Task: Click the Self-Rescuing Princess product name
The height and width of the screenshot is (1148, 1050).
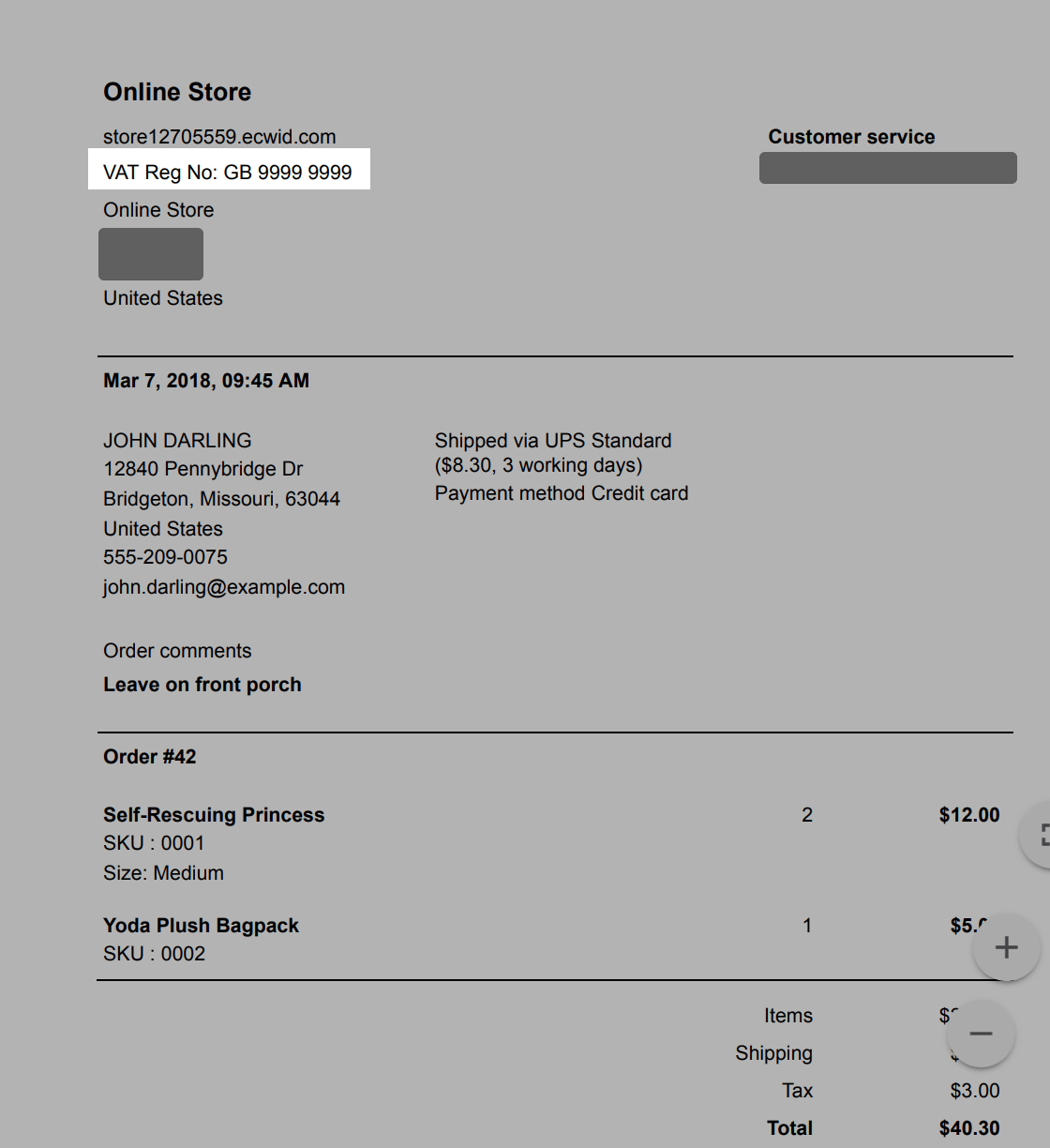Action: (x=214, y=815)
